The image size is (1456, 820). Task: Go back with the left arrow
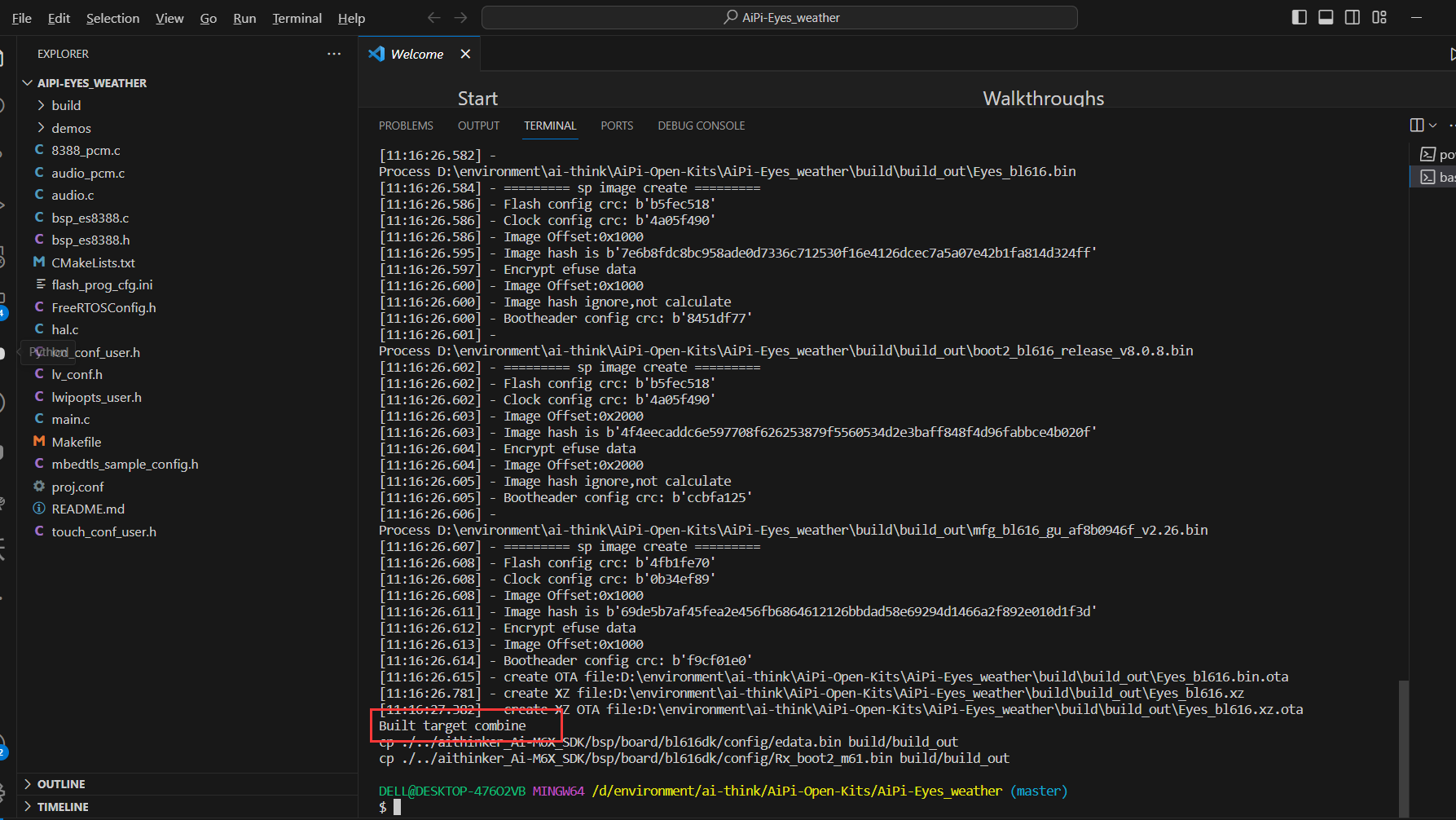pos(434,17)
